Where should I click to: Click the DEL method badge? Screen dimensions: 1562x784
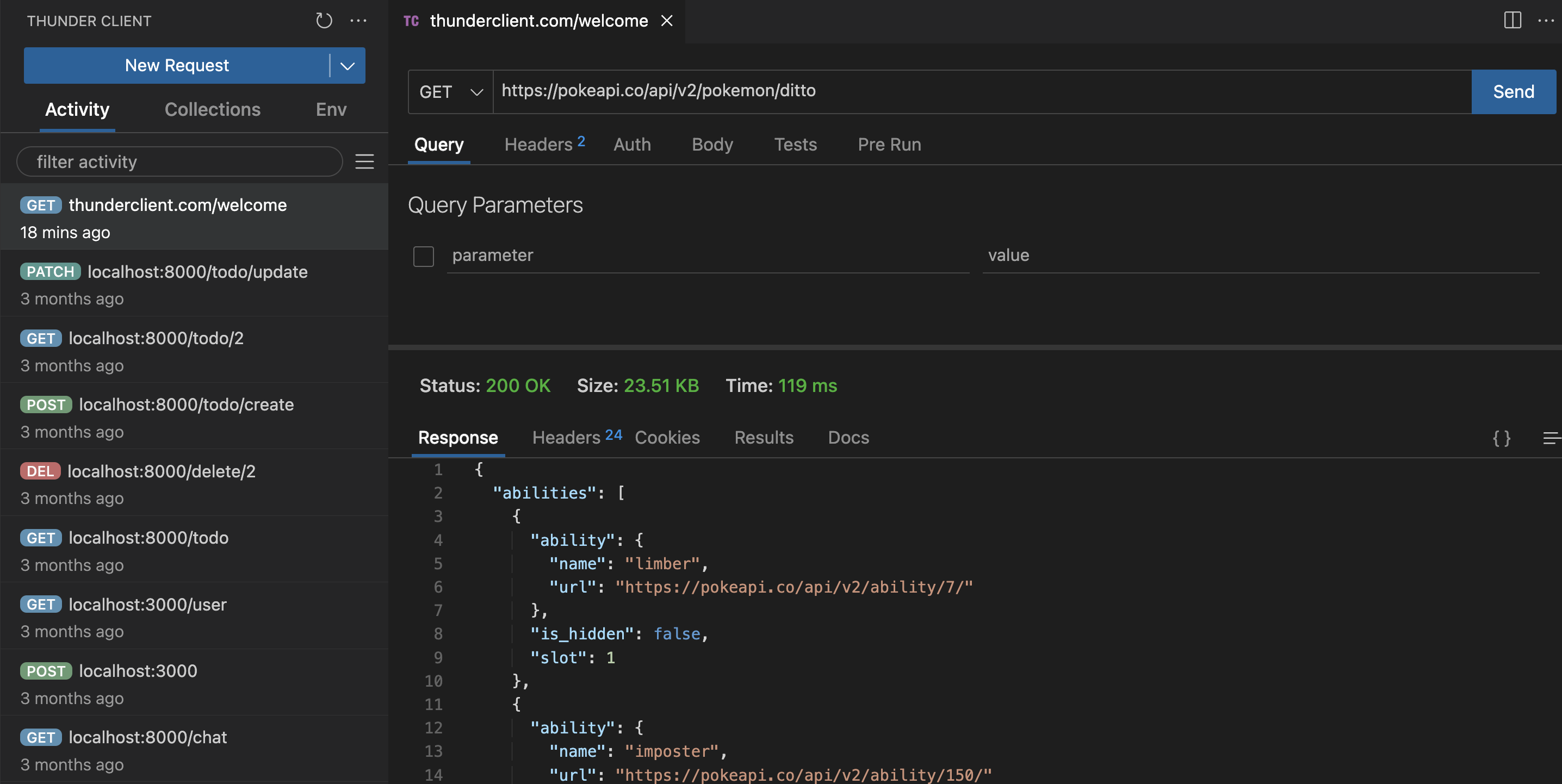[x=40, y=471]
